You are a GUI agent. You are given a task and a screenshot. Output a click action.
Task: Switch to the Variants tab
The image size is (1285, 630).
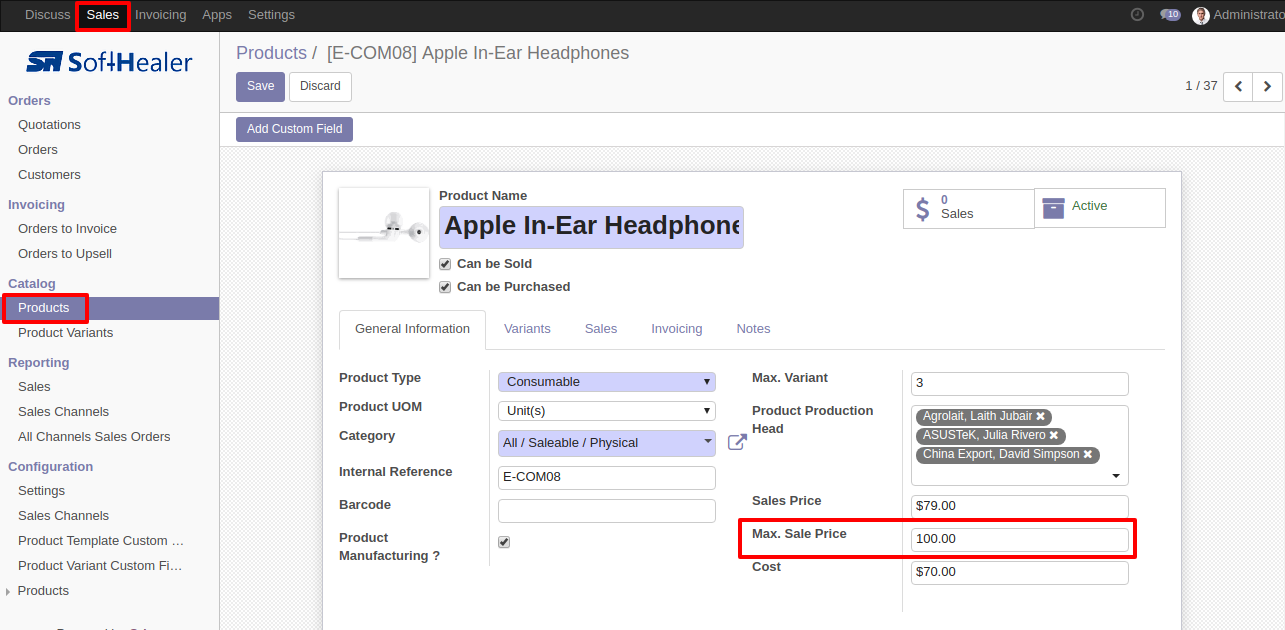(527, 329)
